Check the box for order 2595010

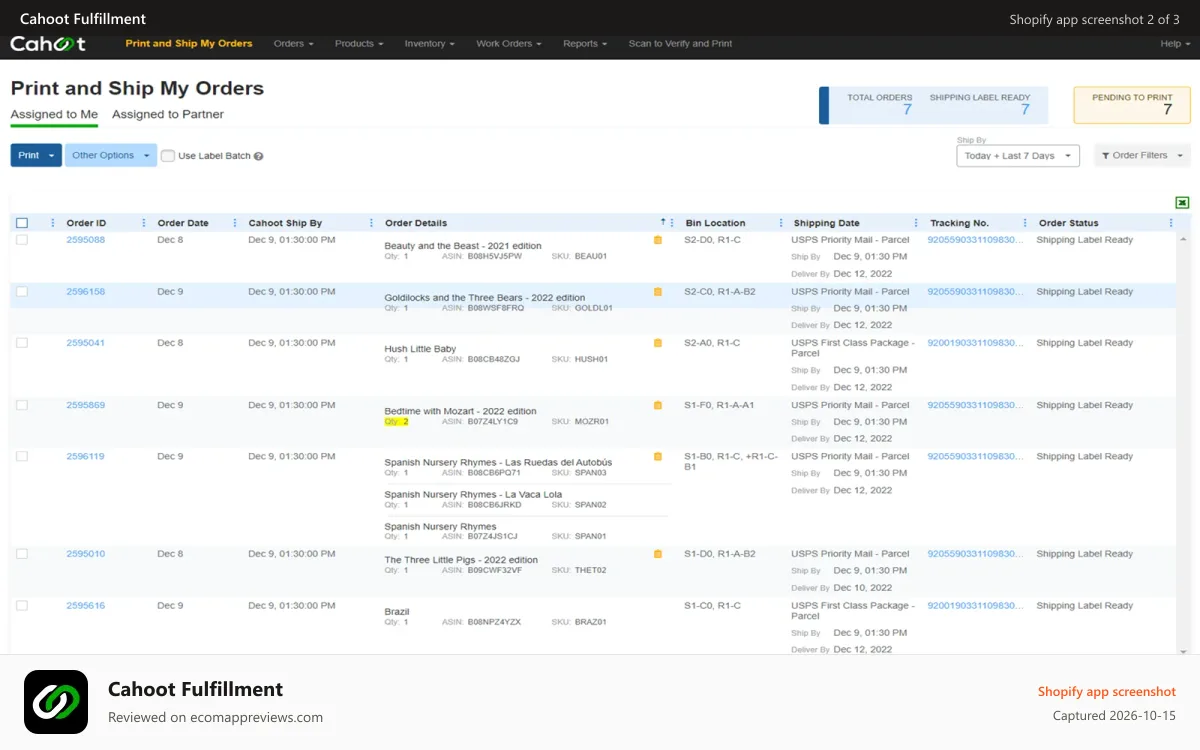tap(22, 554)
